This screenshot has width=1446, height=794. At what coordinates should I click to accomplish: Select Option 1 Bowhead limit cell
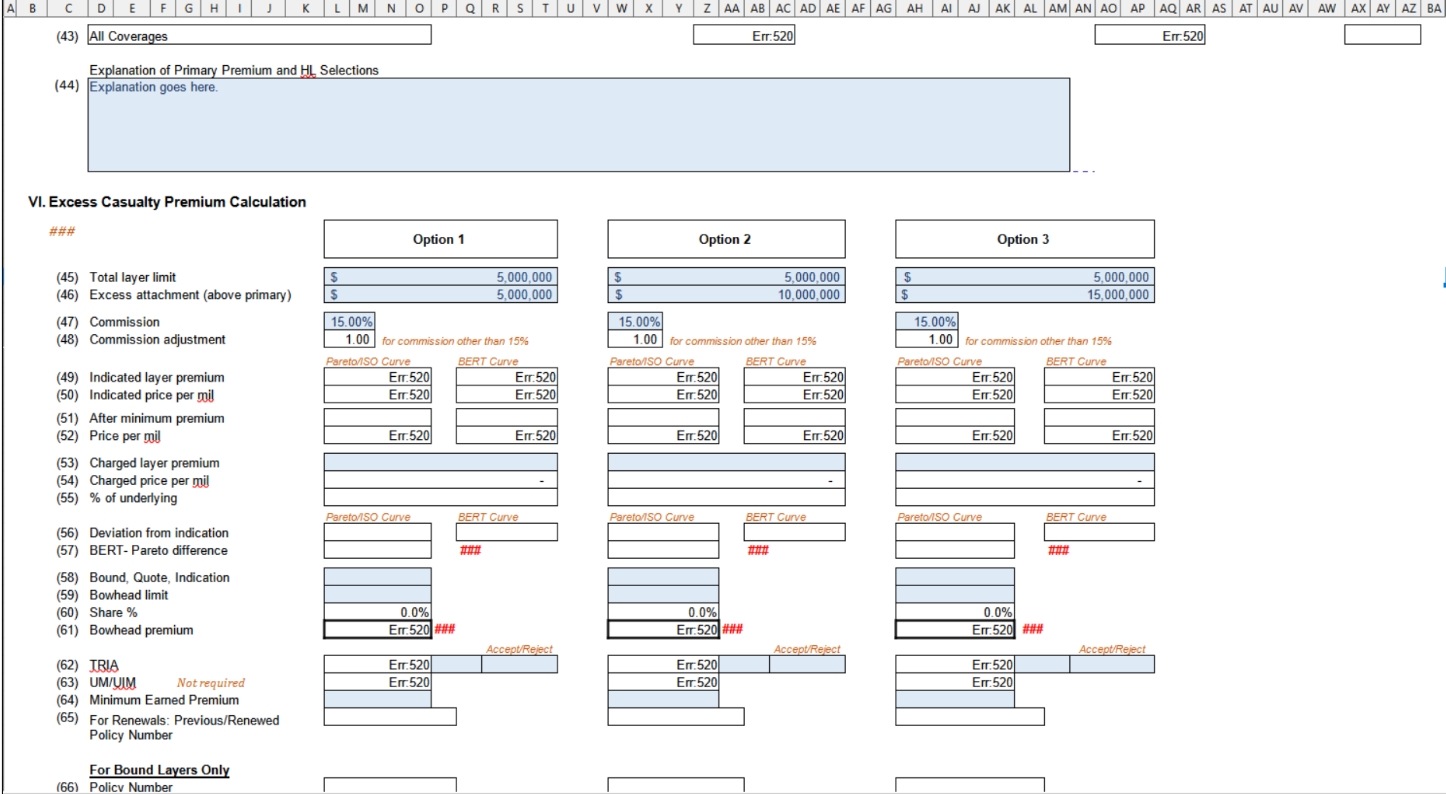[x=378, y=595]
